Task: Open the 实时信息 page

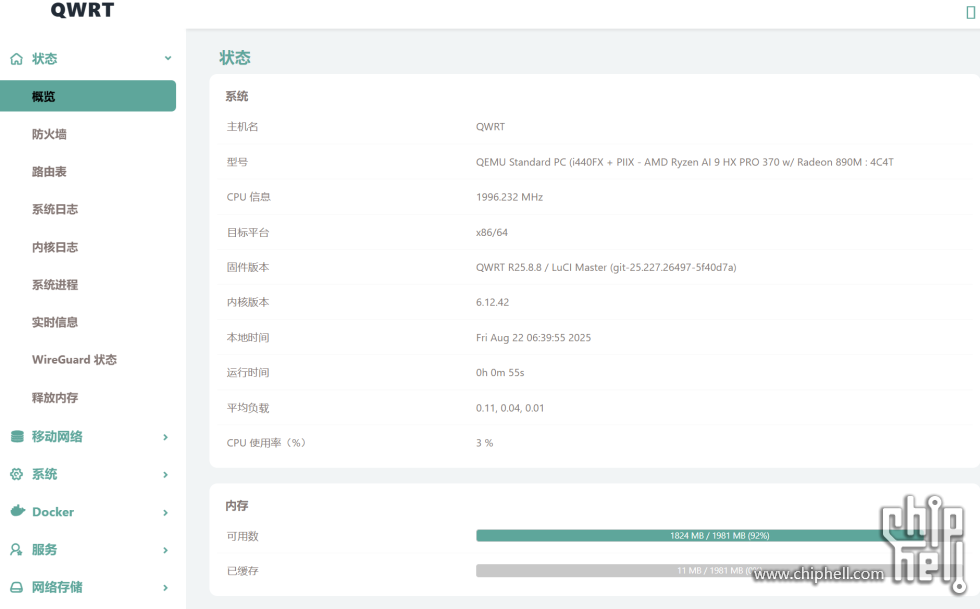Action: click(55, 322)
